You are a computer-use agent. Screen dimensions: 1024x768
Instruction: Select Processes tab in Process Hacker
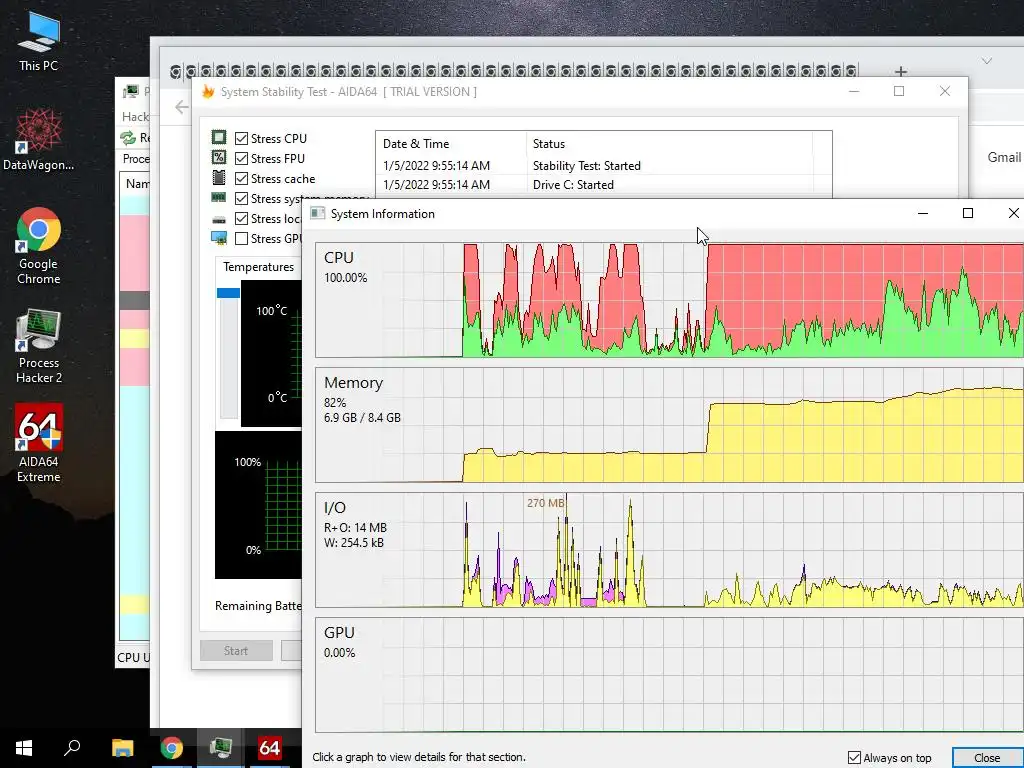136,159
